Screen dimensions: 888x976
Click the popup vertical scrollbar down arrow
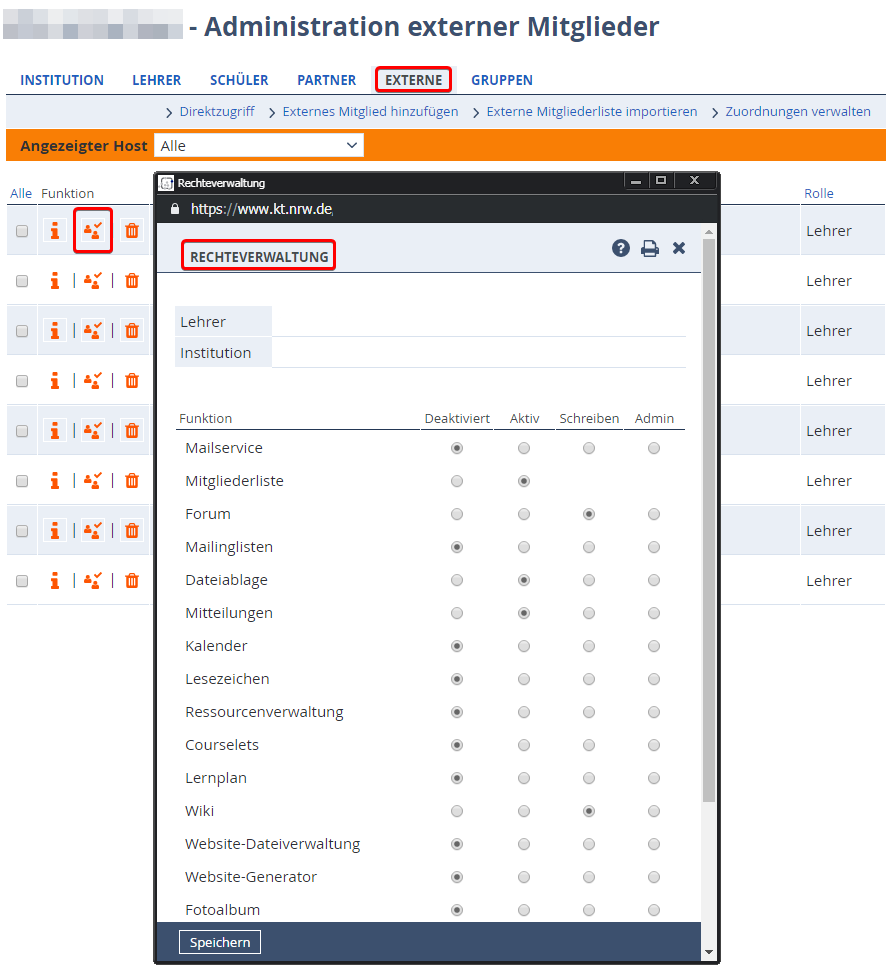click(710, 952)
